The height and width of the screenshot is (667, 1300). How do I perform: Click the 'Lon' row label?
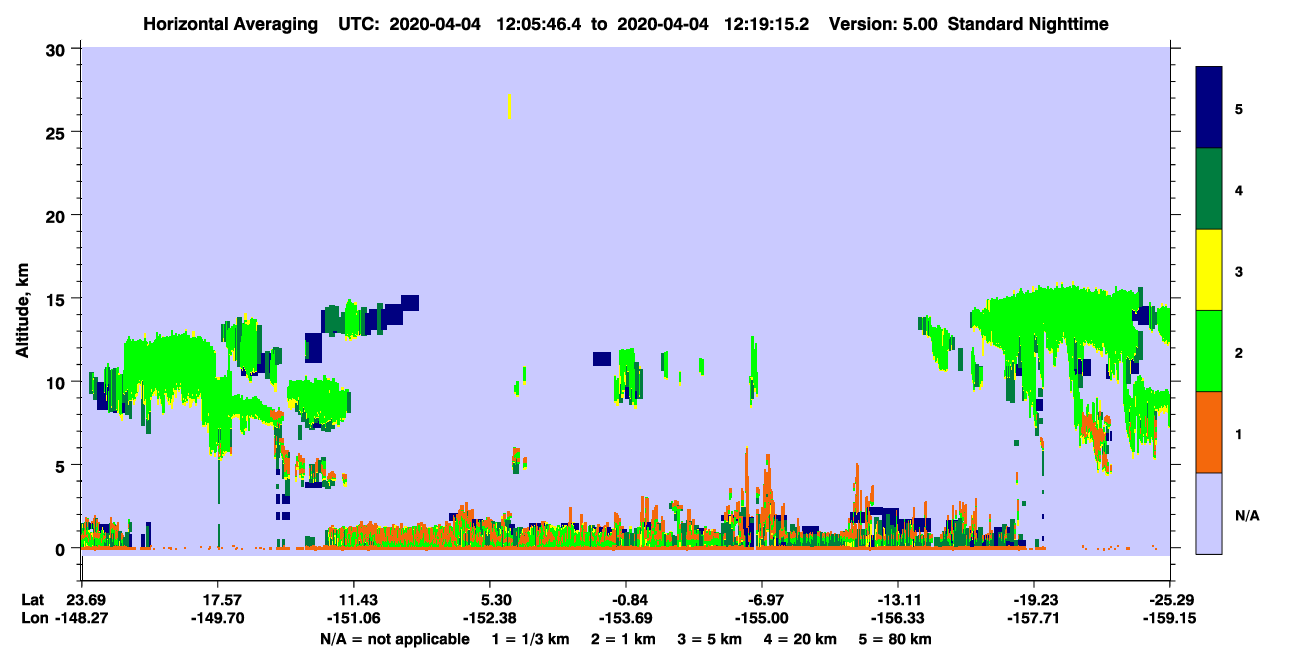(x=33, y=619)
